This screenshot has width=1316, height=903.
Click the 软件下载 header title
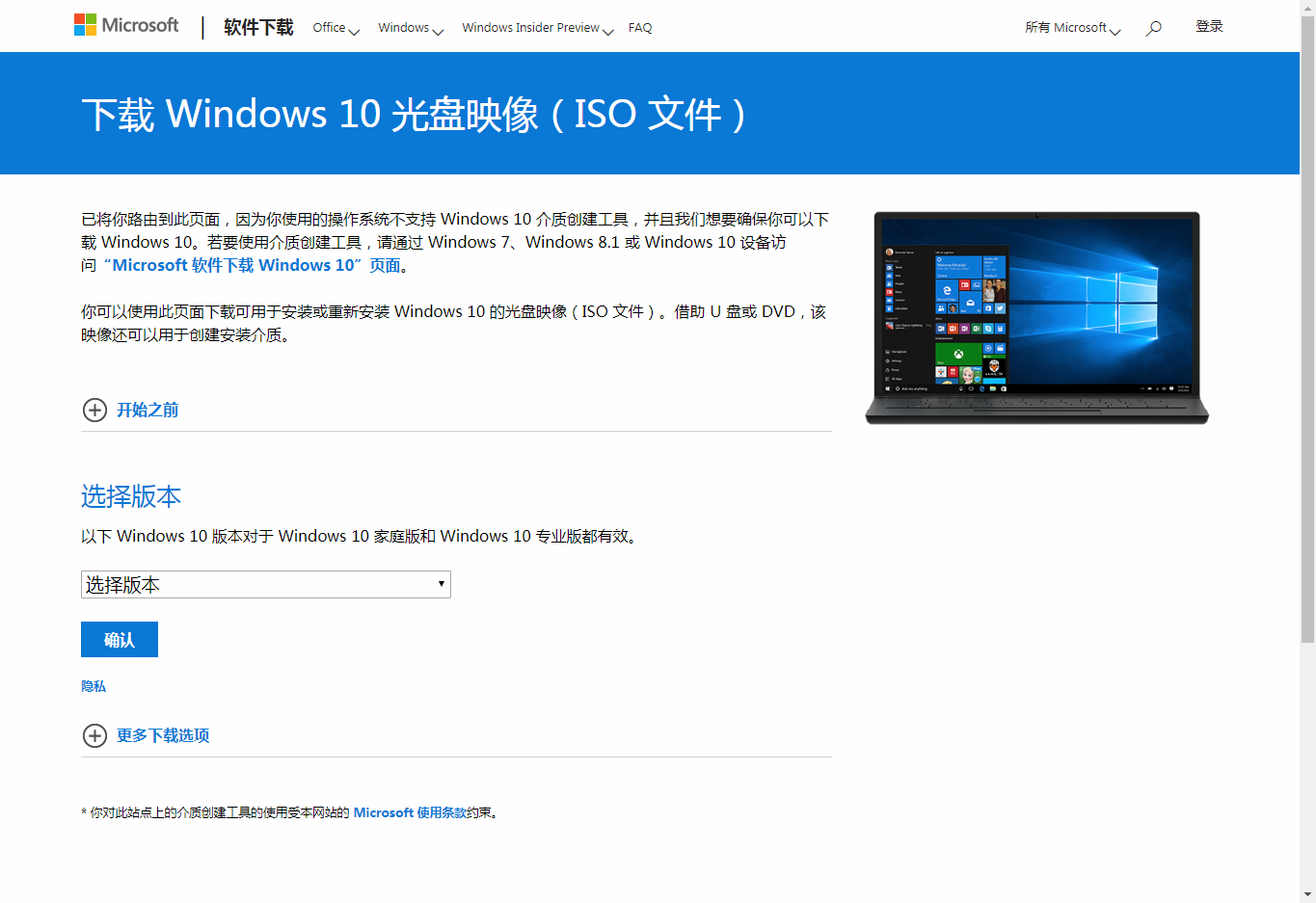tap(258, 28)
